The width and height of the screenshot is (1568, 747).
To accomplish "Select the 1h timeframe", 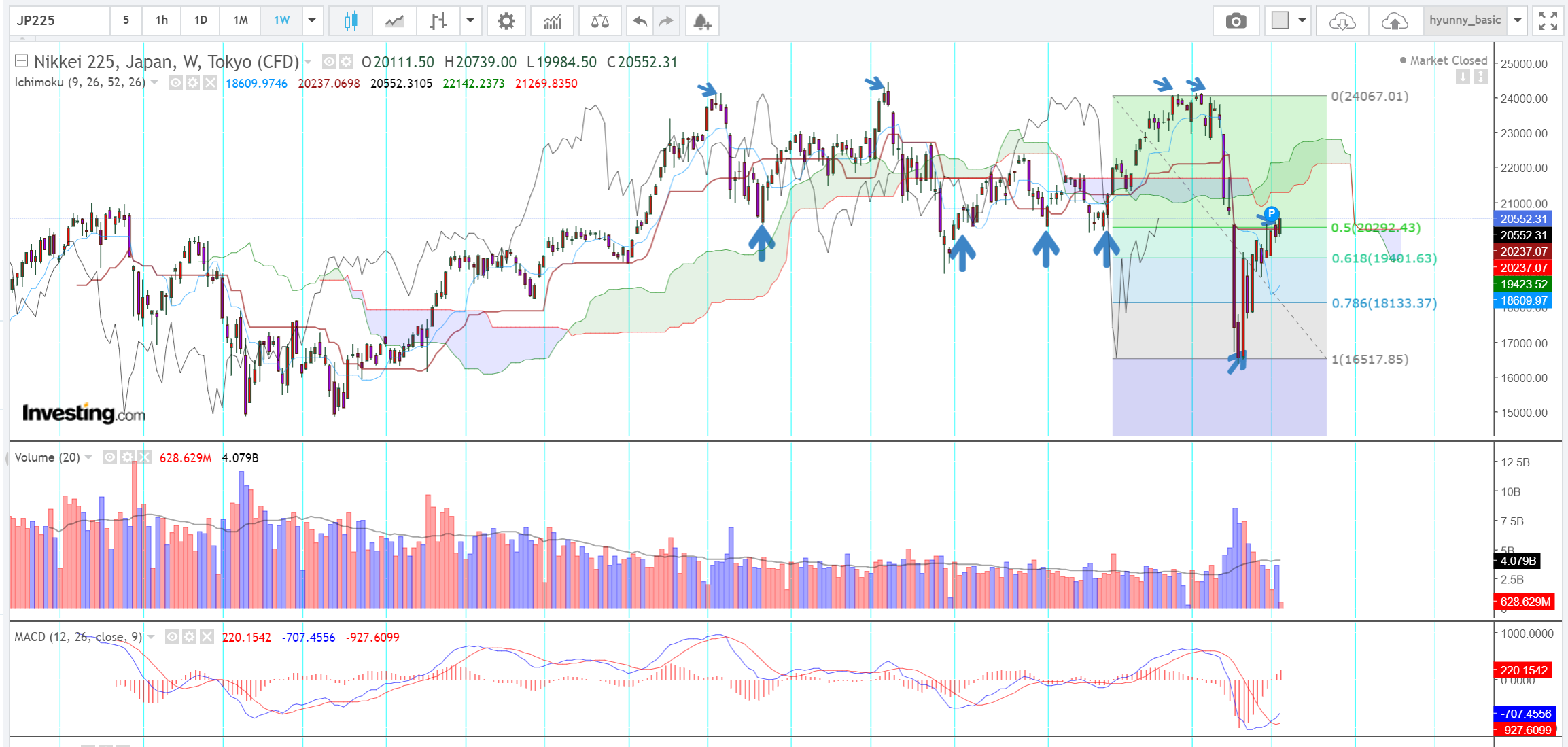I will pyautogui.click(x=162, y=20).
